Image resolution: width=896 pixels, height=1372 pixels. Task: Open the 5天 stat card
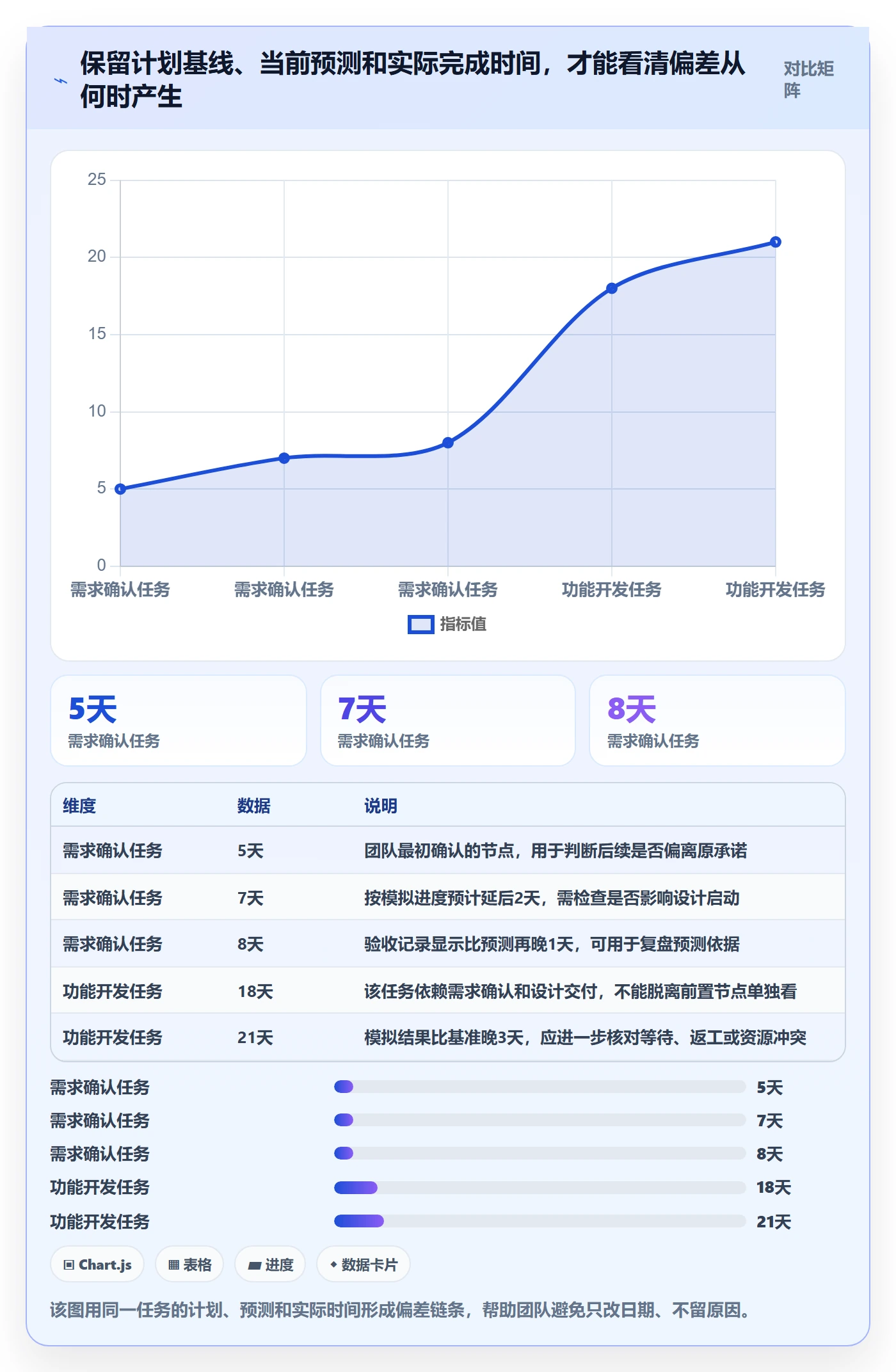pos(179,721)
